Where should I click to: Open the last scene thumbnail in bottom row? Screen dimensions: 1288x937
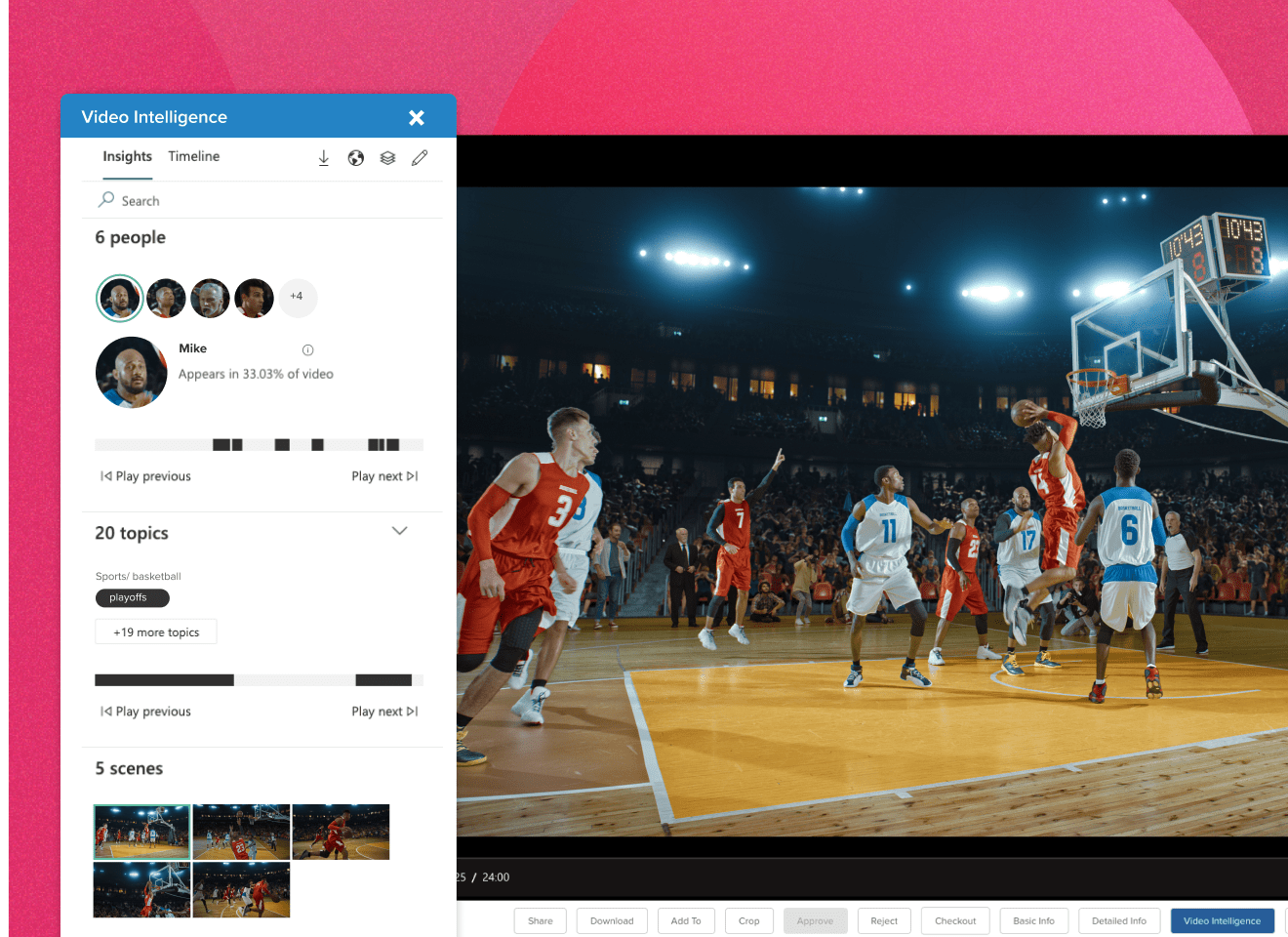241,890
